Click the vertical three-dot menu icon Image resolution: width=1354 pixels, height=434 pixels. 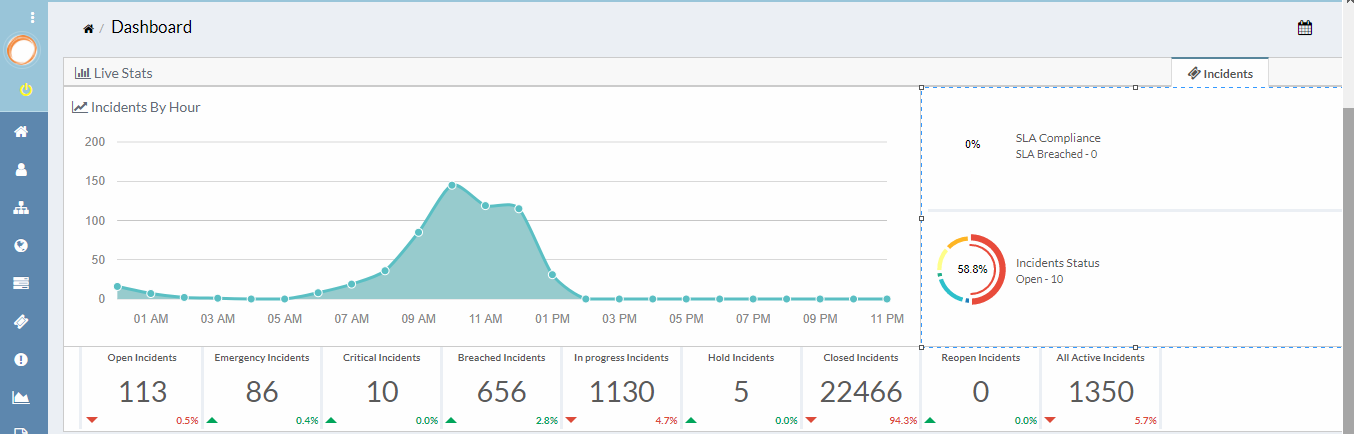pos(32,17)
